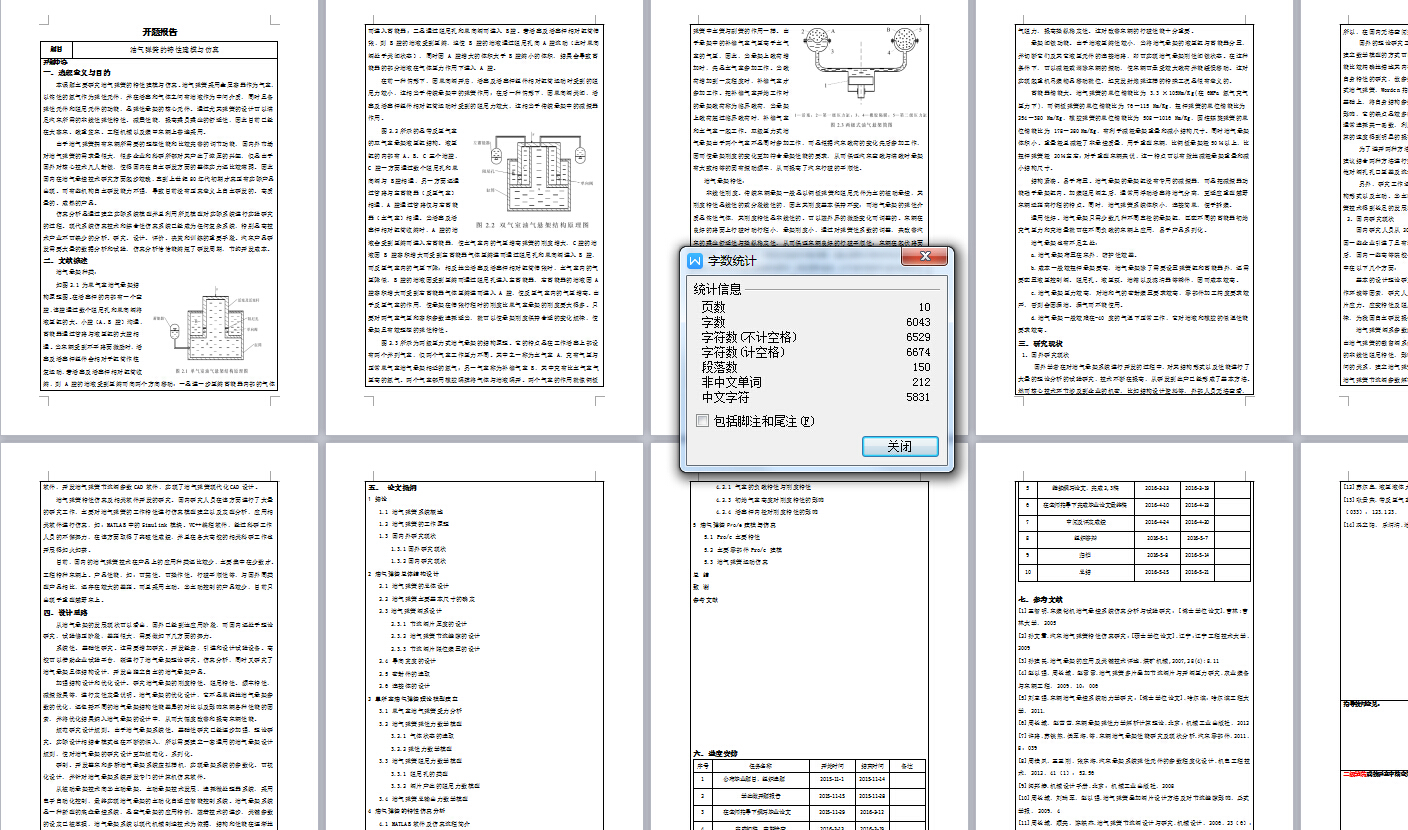Click the 中文字符 value 5831

[x=917, y=397]
